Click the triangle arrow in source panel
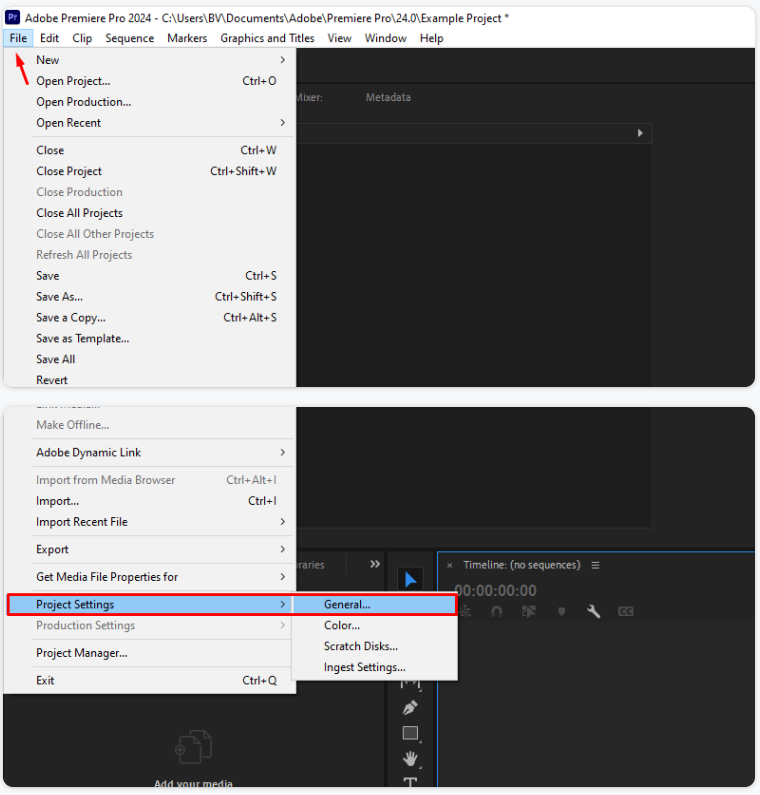Image resolution: width=760 pixels, height=795 pixels. coord(640,133)
